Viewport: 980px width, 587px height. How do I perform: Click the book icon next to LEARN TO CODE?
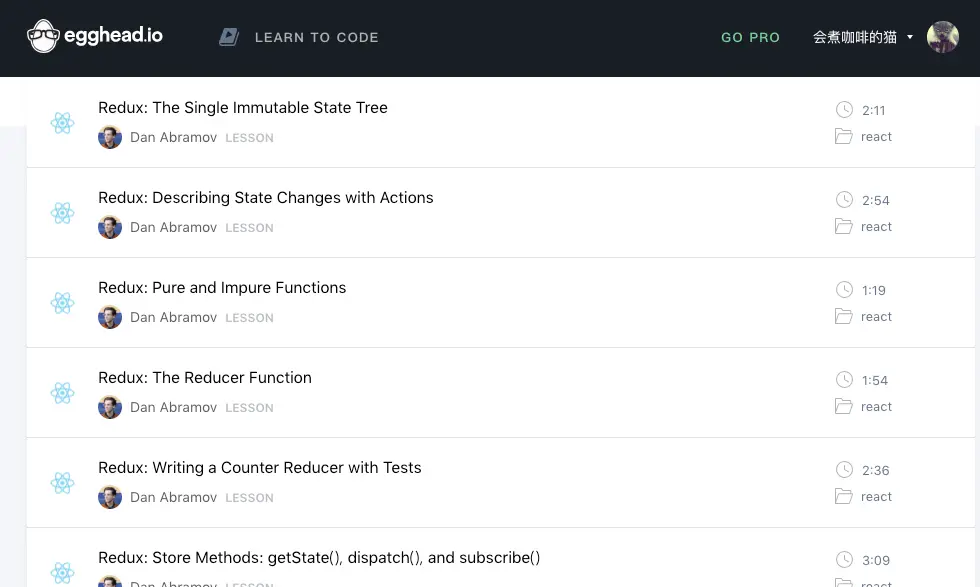coord(228,36)
